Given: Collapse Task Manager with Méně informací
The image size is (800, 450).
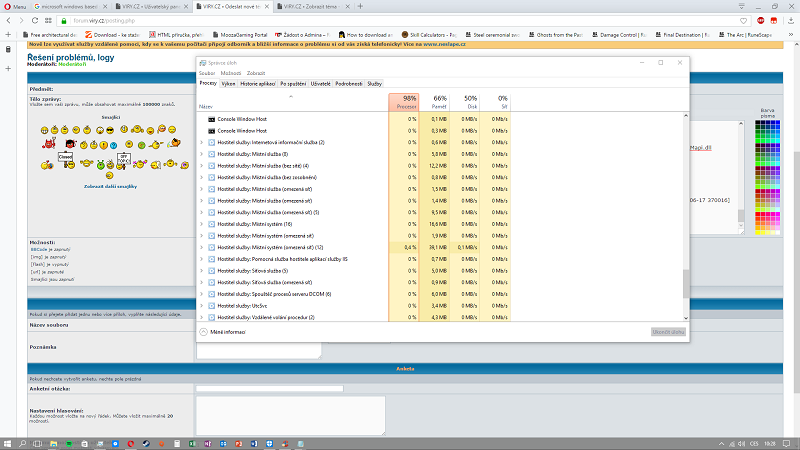Looking at the screenshot, I should pyautogui.click(x=224, y=331).
